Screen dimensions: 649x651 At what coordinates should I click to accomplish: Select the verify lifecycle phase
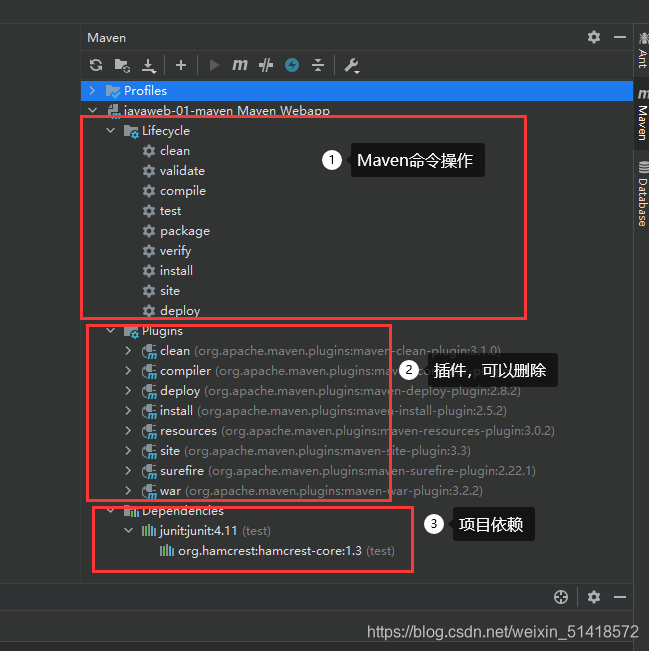point(176,251)
